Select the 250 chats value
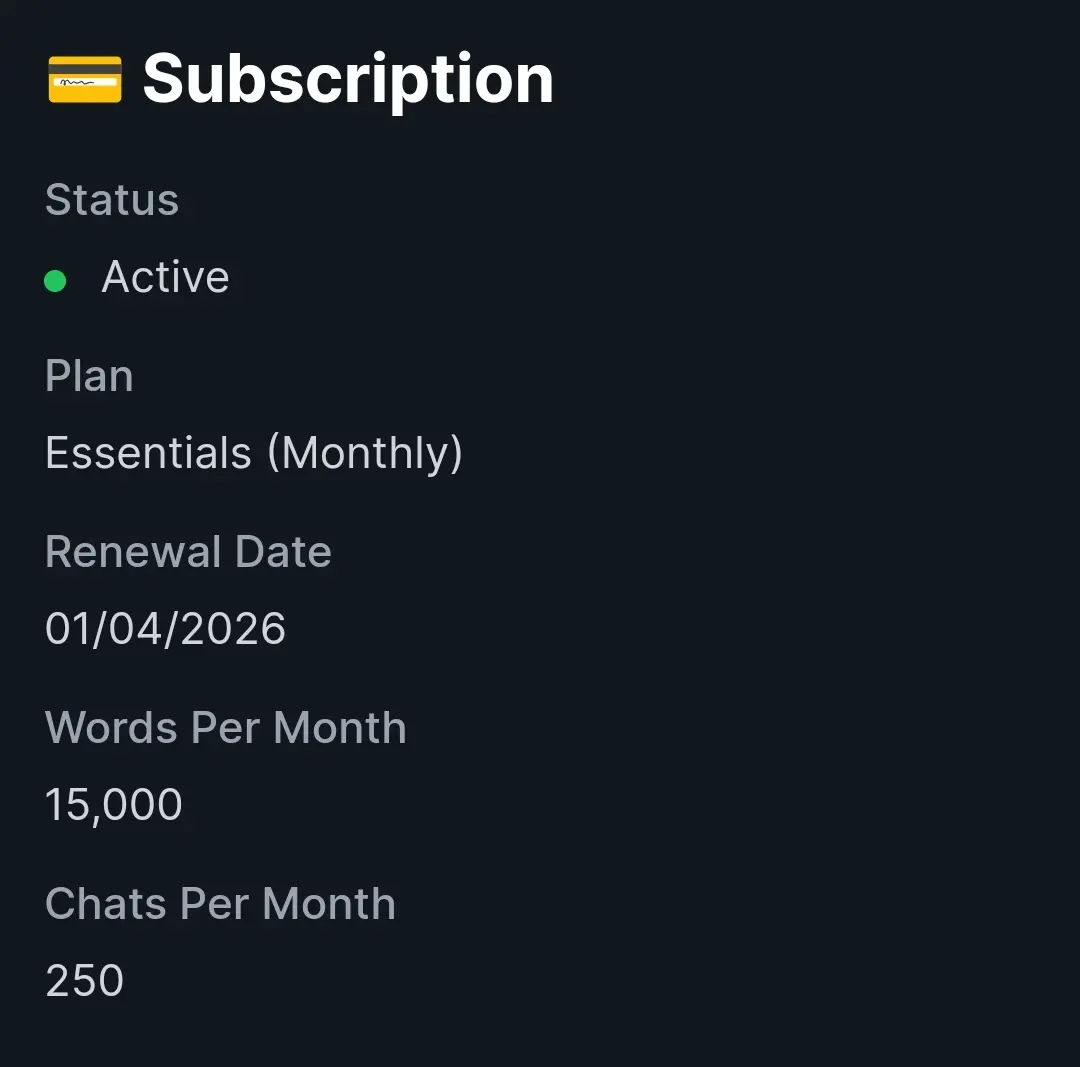Screen dimensions: 1080x1067 (84, 981)
